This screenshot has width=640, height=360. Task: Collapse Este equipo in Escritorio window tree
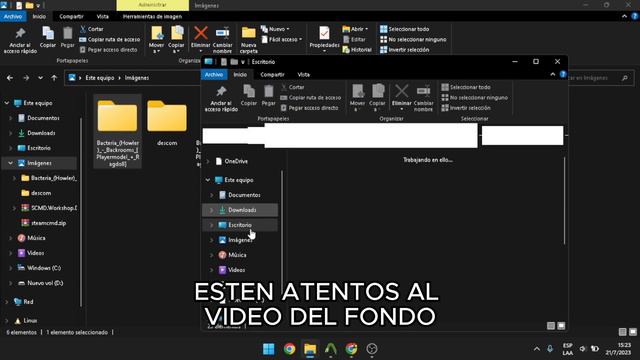click(208, 180)
